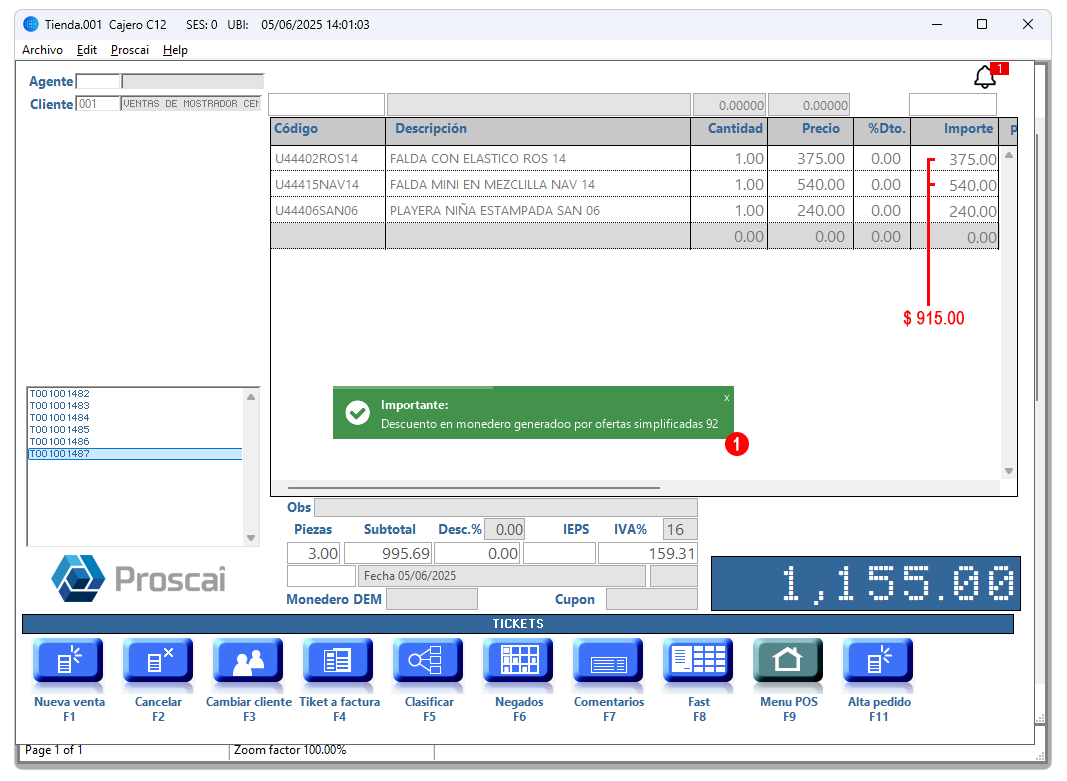Select row code U44406SAN06

pos(316,211)
